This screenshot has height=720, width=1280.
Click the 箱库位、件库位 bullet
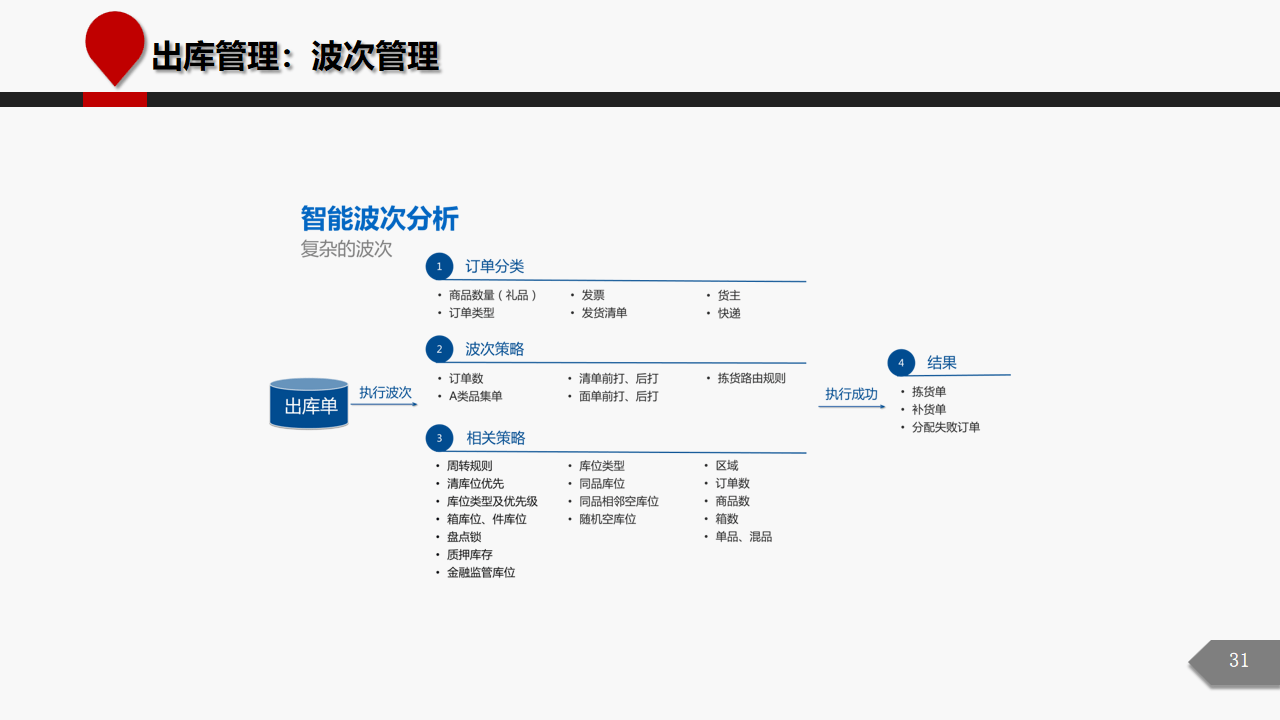(487, 520)
